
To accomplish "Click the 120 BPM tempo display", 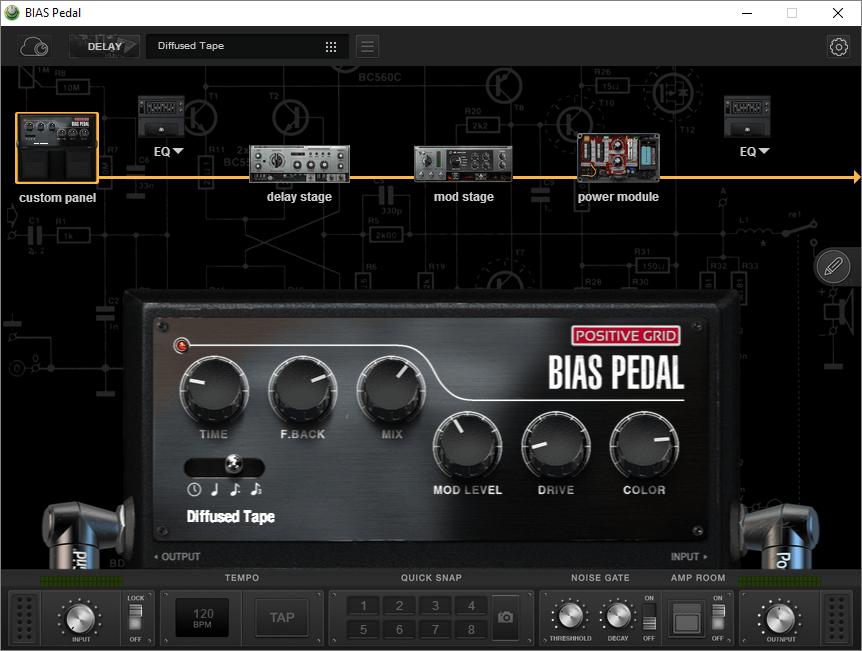I will (203, 618).
